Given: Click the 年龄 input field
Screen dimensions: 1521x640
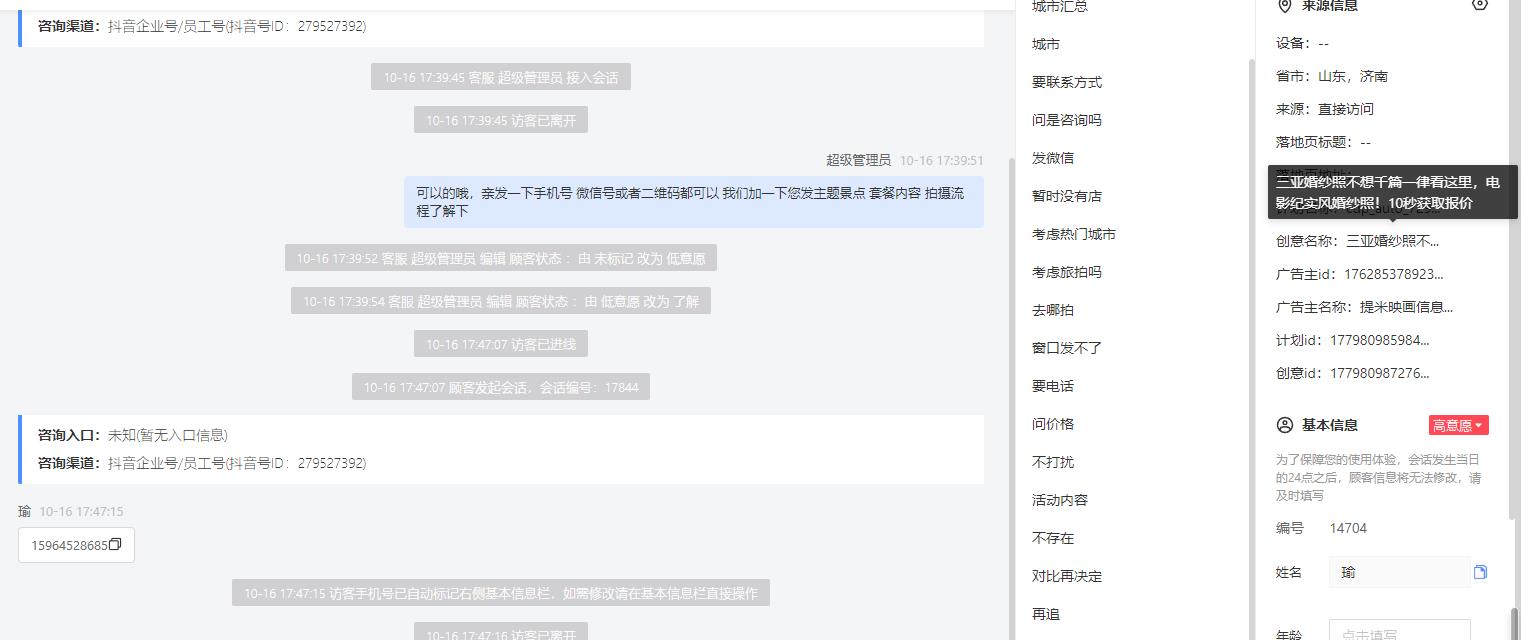Looking at the screenshot, I should click(x=1400, y=631).
